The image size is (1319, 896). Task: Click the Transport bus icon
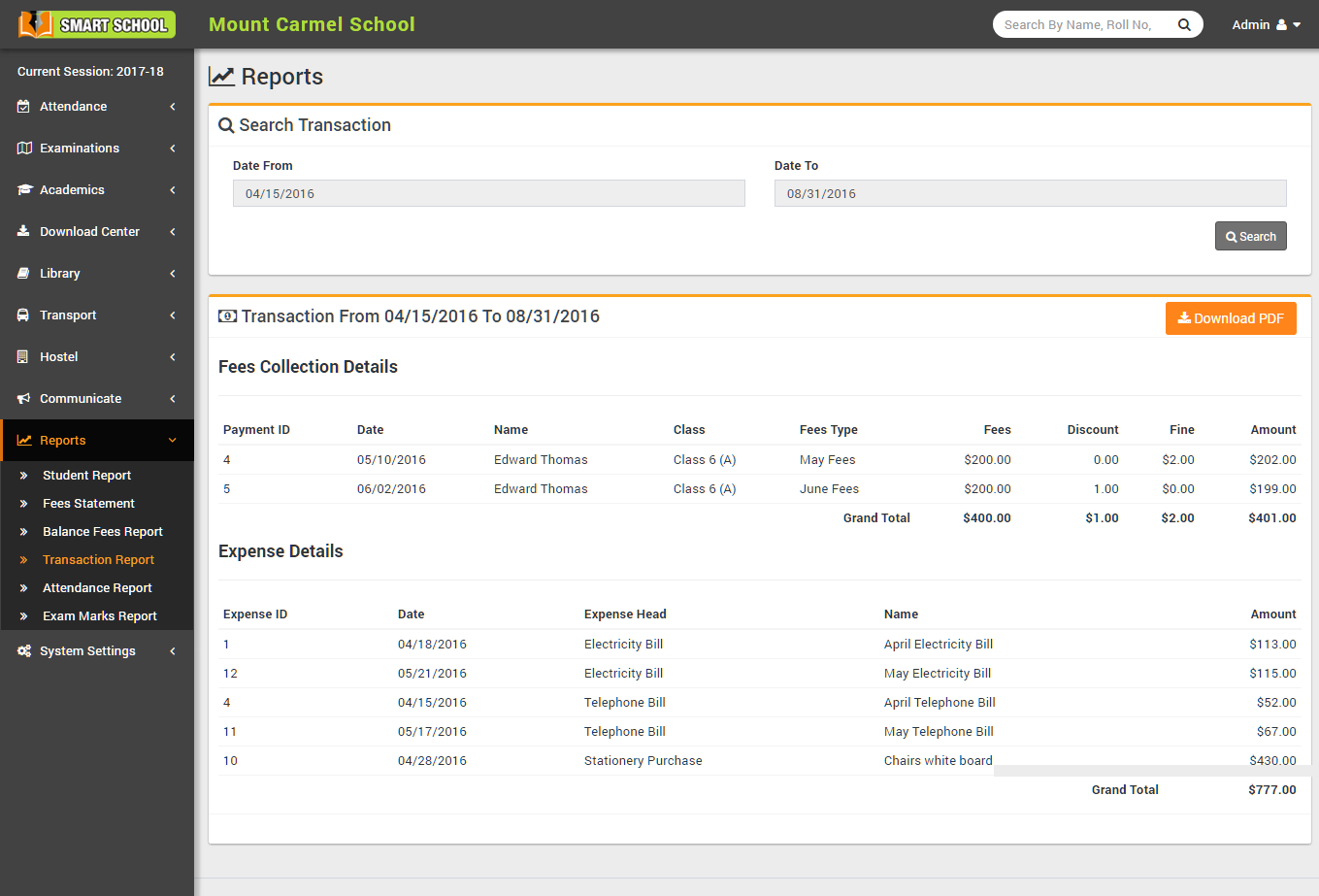(x=24, y=315)
